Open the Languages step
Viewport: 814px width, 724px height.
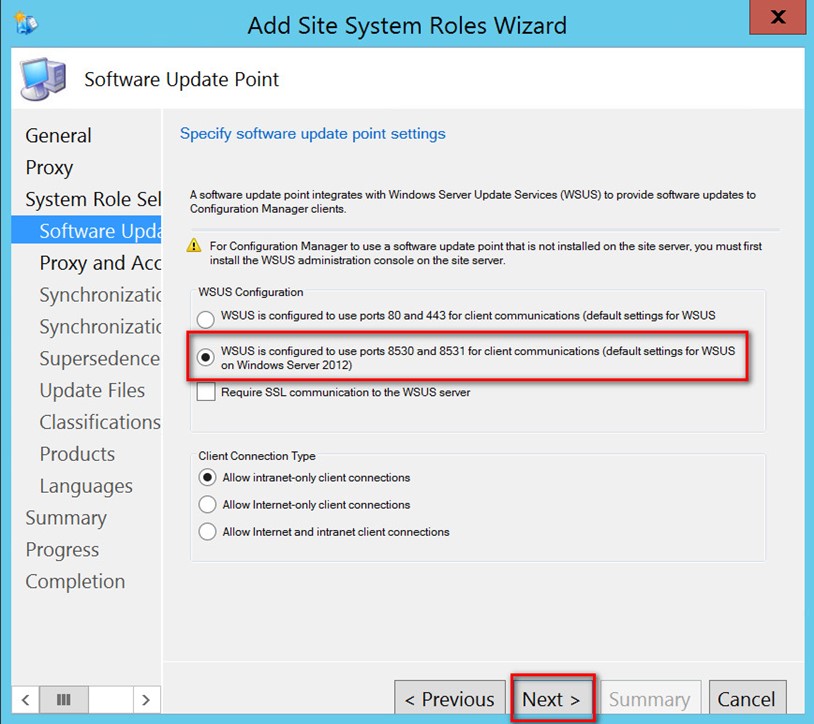point(86,486)
